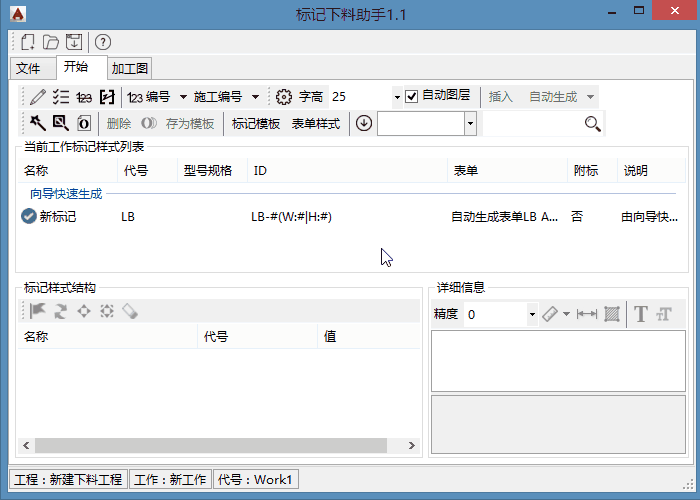Open the empty combo box dropdown arrow

[470, 124]
